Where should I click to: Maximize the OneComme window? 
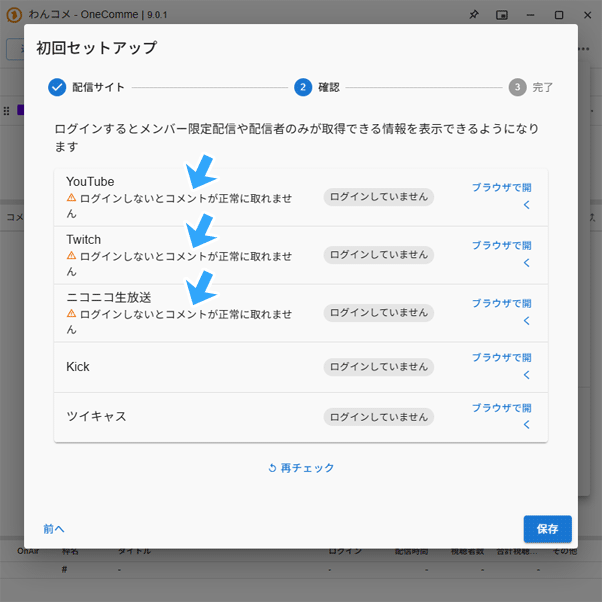tap(559, 15)
